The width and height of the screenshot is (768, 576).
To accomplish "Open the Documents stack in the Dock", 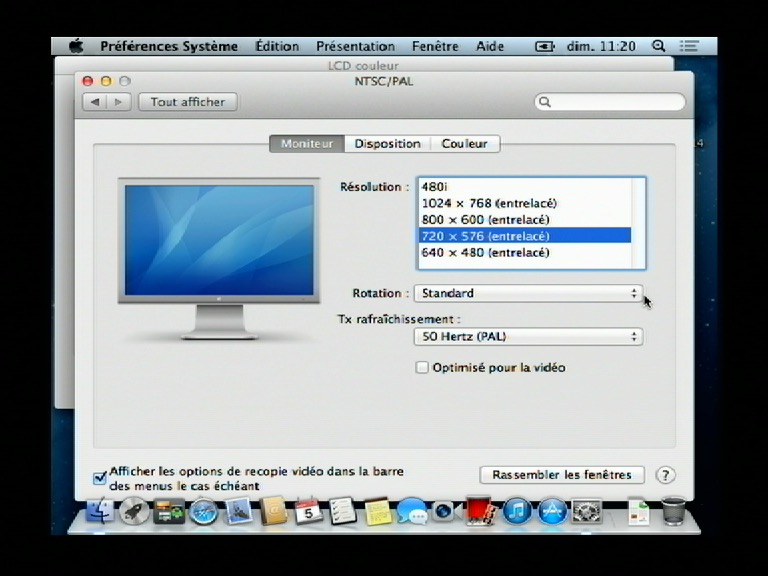I will (639, 512).
